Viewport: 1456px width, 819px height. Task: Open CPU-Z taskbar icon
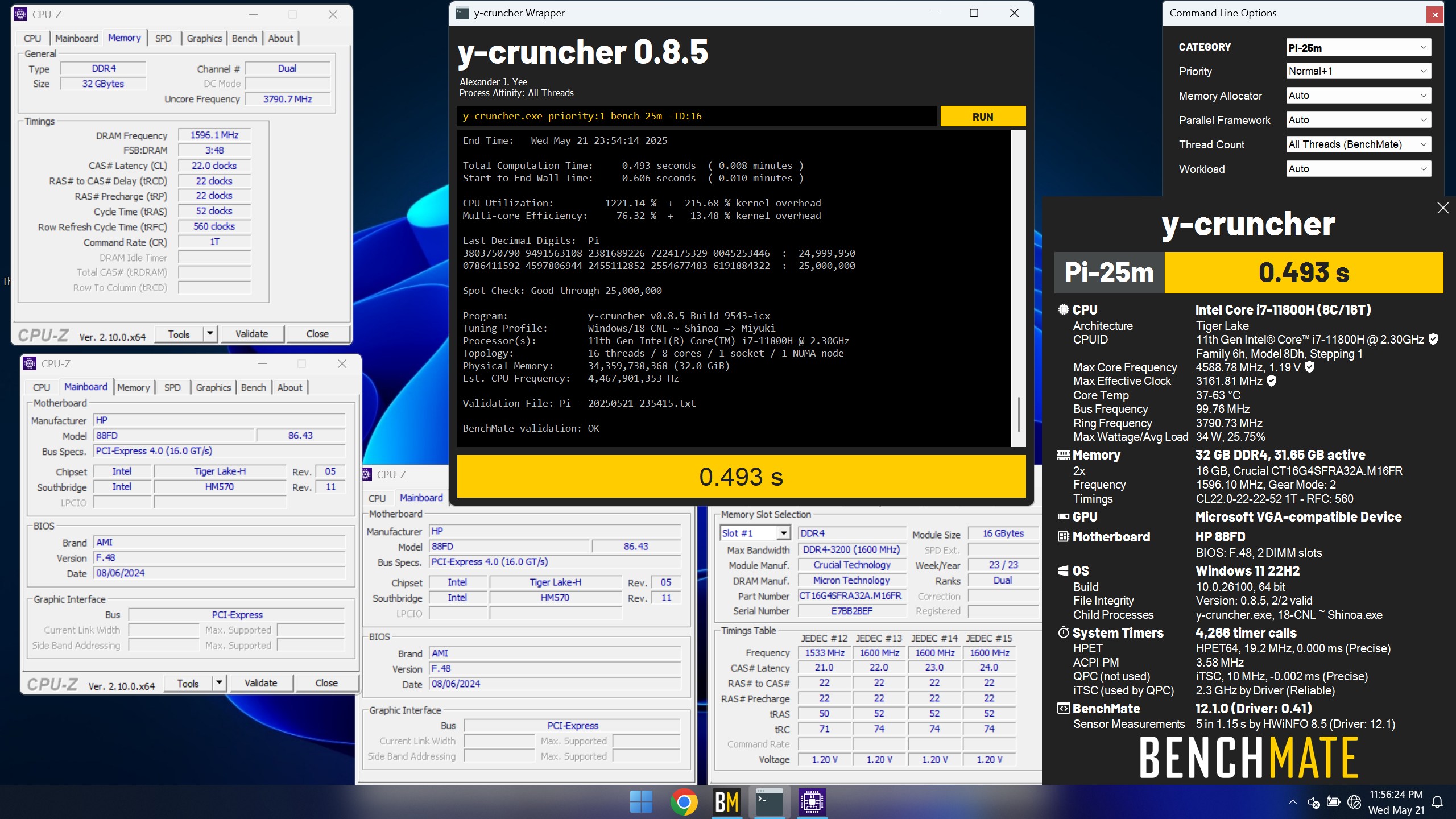click(812, 802)
